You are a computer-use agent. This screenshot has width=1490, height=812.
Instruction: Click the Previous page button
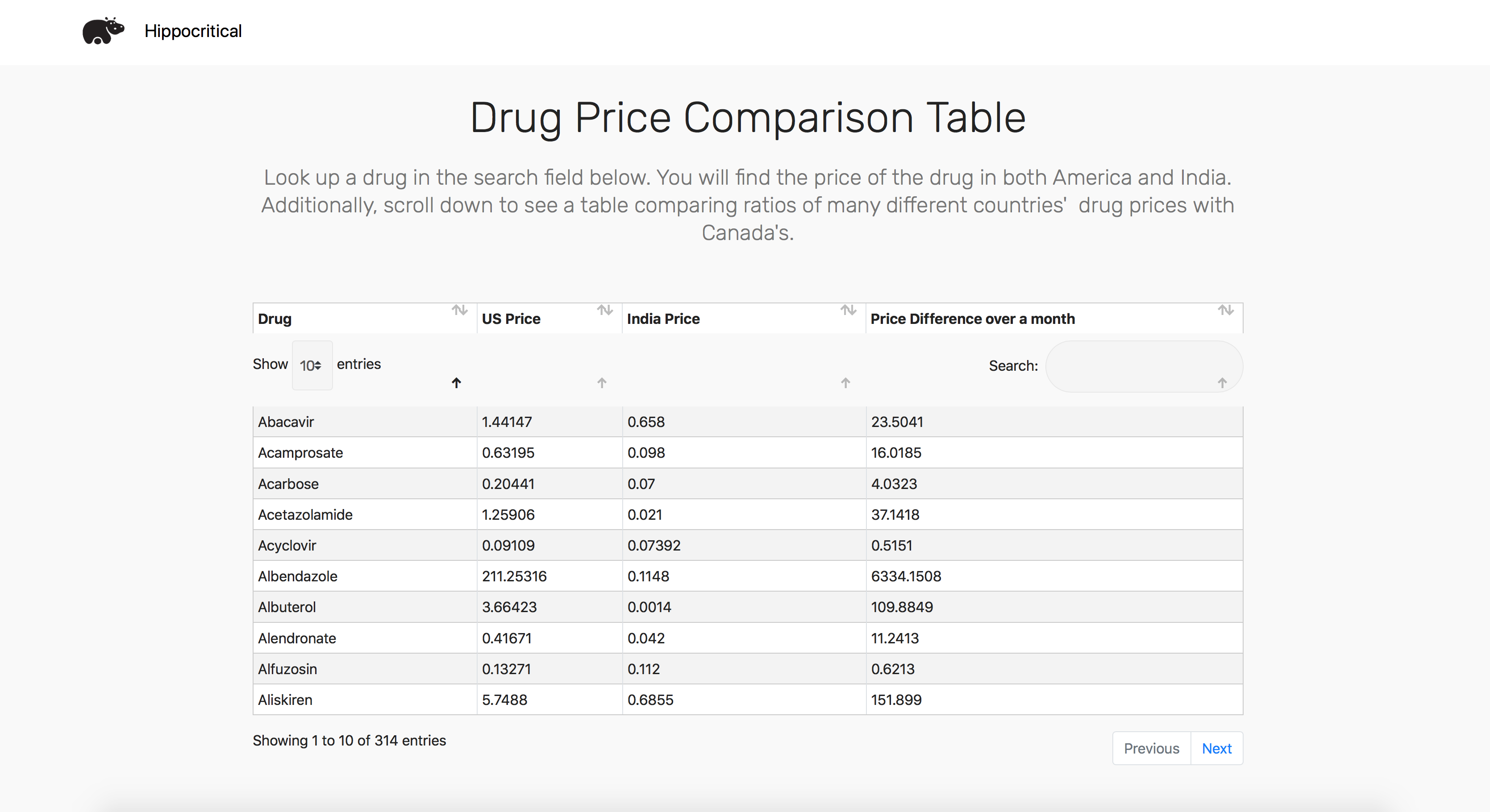(1151, 749)
